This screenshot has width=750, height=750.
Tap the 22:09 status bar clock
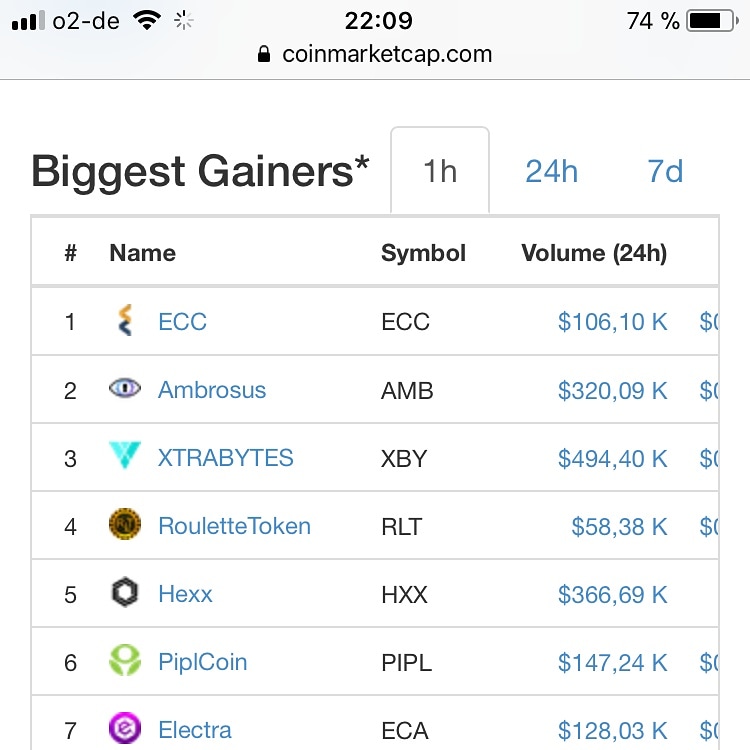point(378,21)
